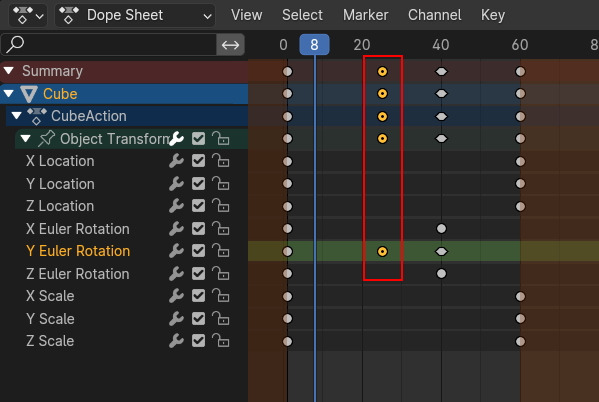Uncheck the Z Euler Rotation checkbox
The image size is (599, 402).
tap(198, 273)
